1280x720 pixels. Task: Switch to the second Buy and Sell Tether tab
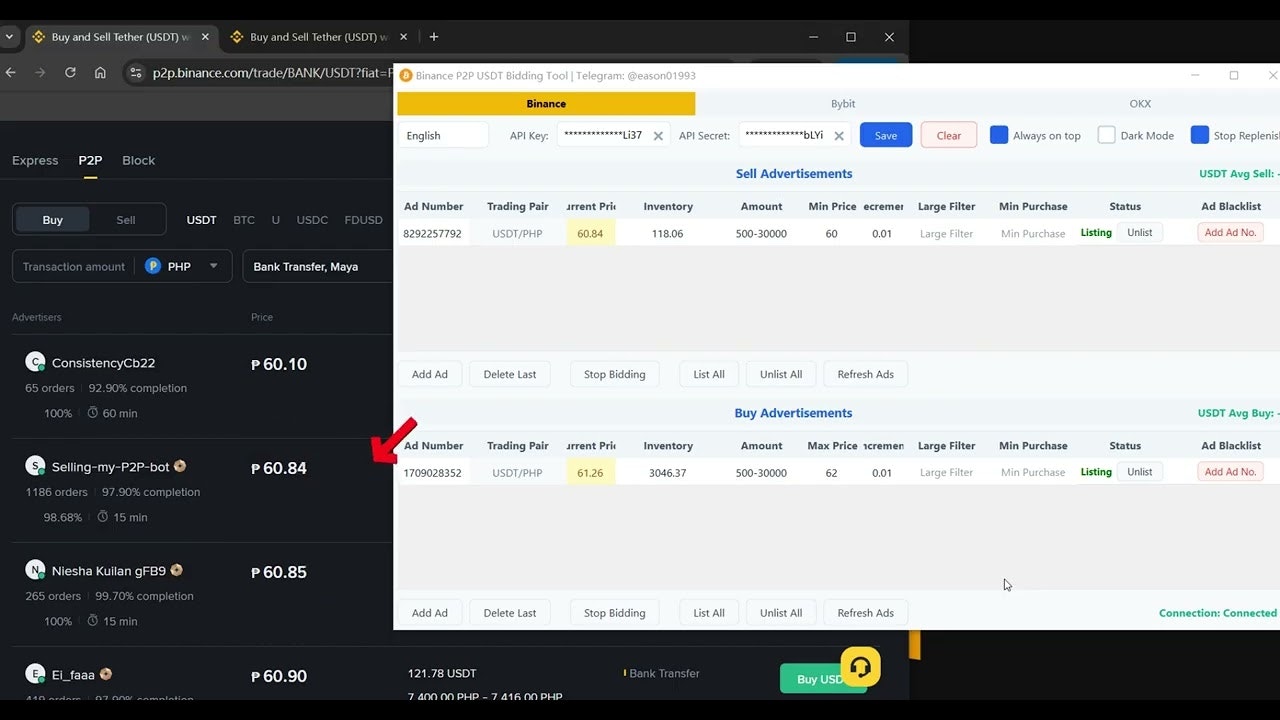point(320,37)
